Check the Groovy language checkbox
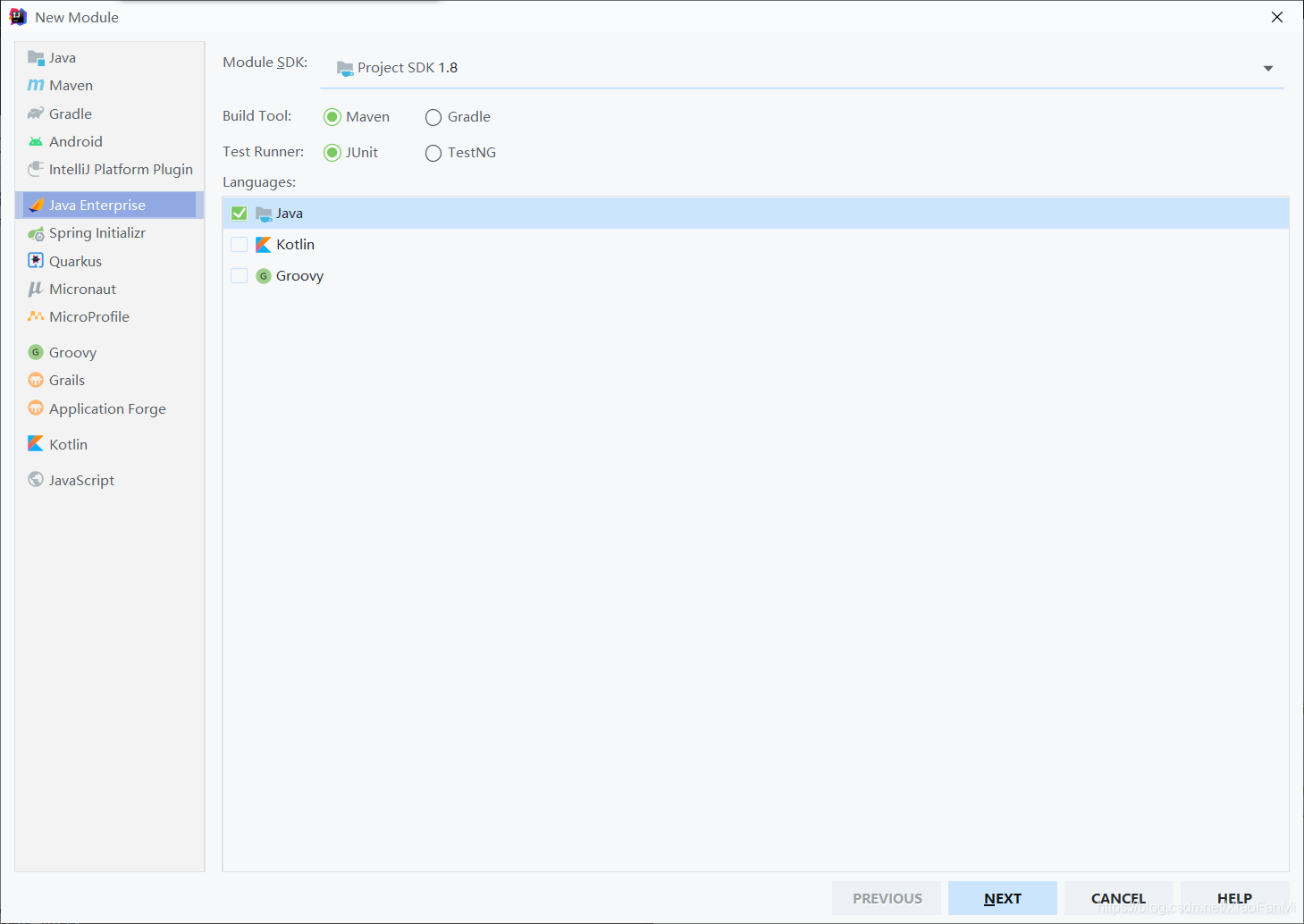 coord(239,275)
